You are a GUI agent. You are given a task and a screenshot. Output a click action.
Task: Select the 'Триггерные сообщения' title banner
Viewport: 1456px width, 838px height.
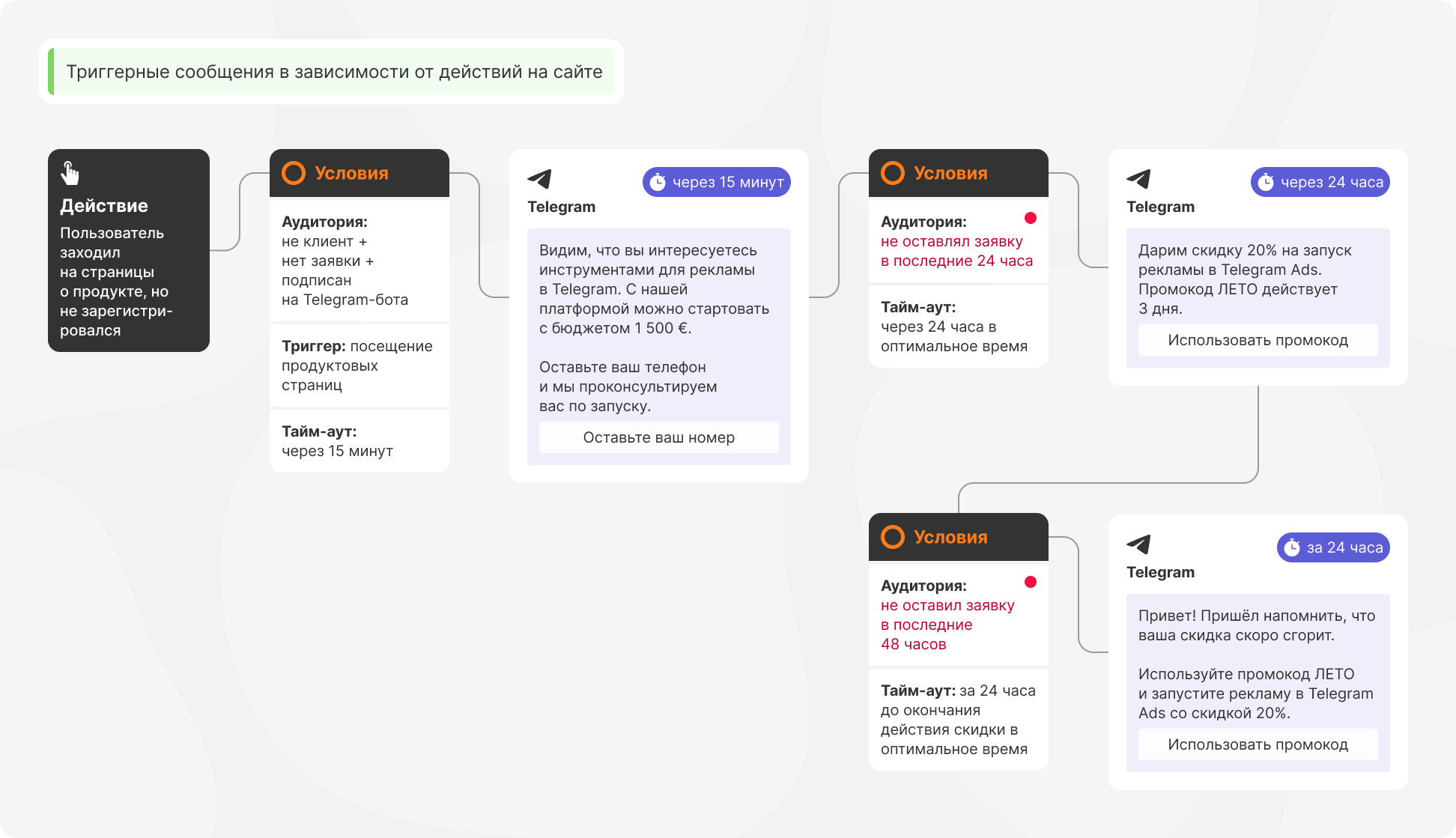pos(334,72)
